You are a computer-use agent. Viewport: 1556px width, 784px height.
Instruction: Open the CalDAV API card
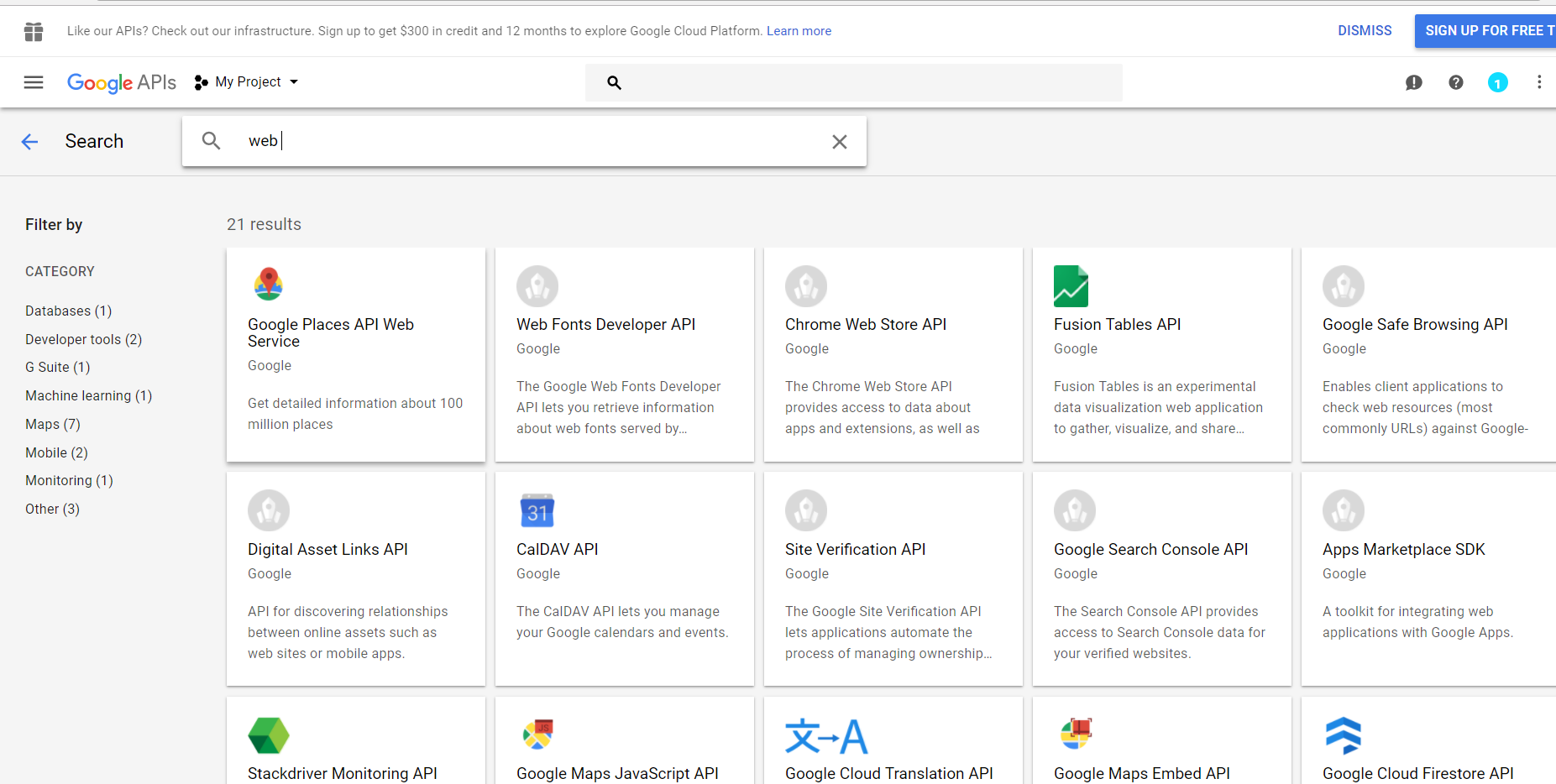click(624, 578)
